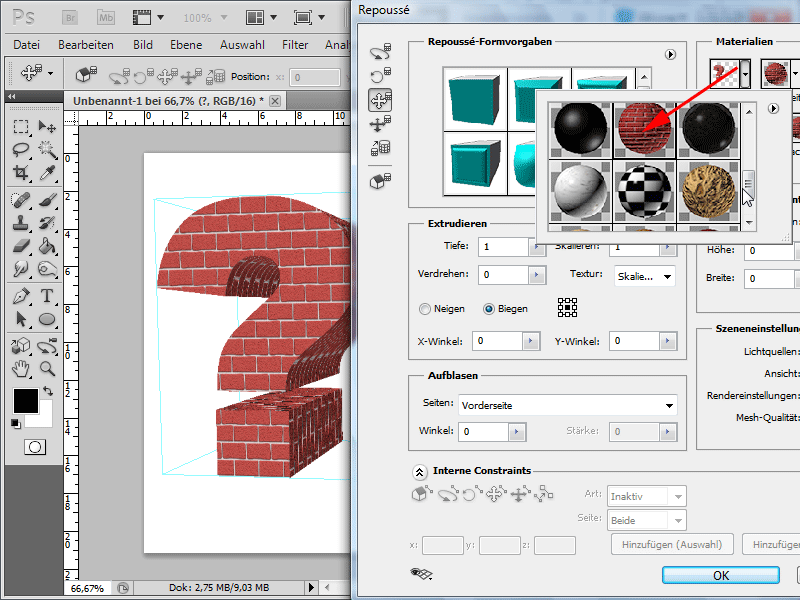Click the Tiefe input field
Viewport: 800px width, 600px height.
pyautogui.click(x=503, y=247)
